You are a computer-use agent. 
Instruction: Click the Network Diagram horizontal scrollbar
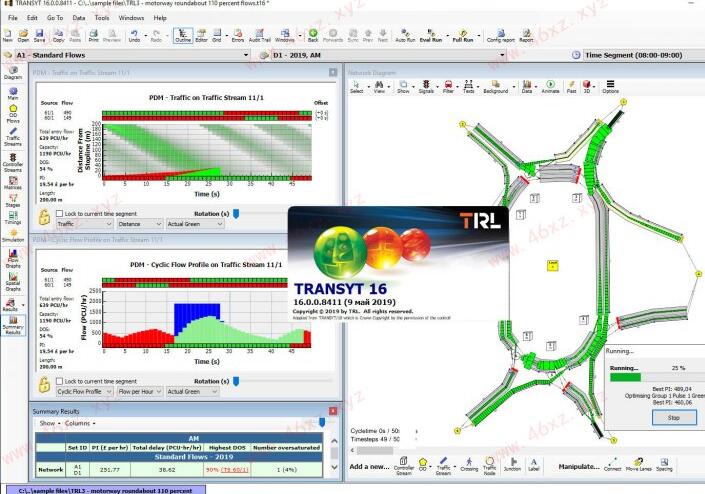point(375,450)
